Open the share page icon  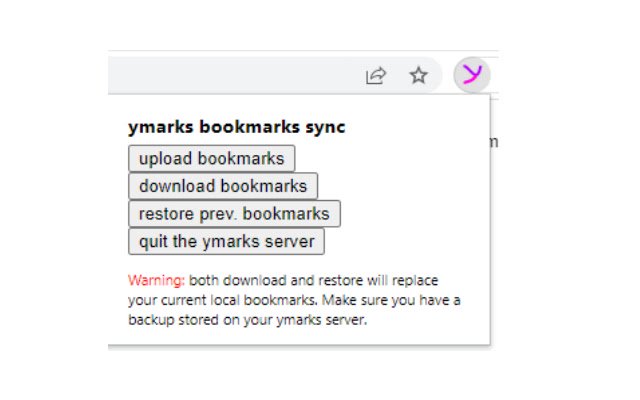click(x=376, y=75)
